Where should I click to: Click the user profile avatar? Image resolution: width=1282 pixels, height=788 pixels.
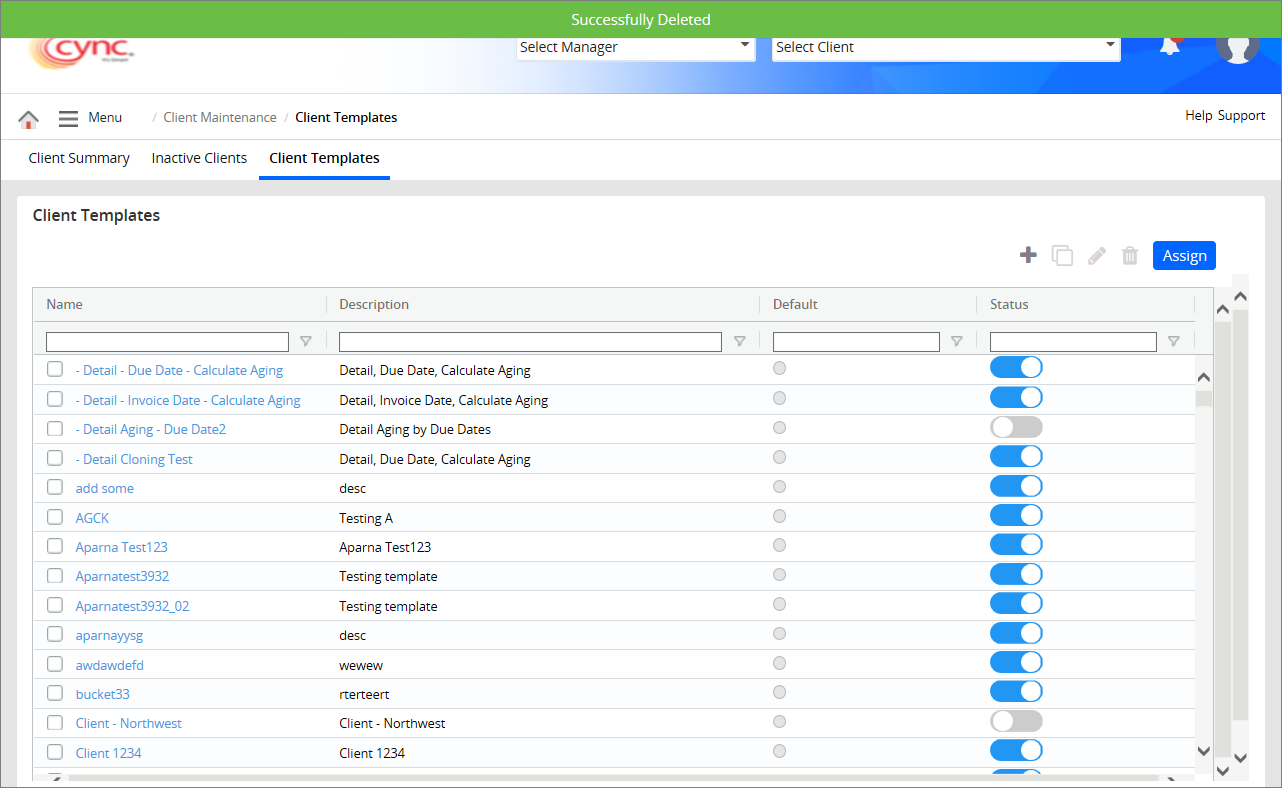pyautogui.click(x=1237, y=46)
